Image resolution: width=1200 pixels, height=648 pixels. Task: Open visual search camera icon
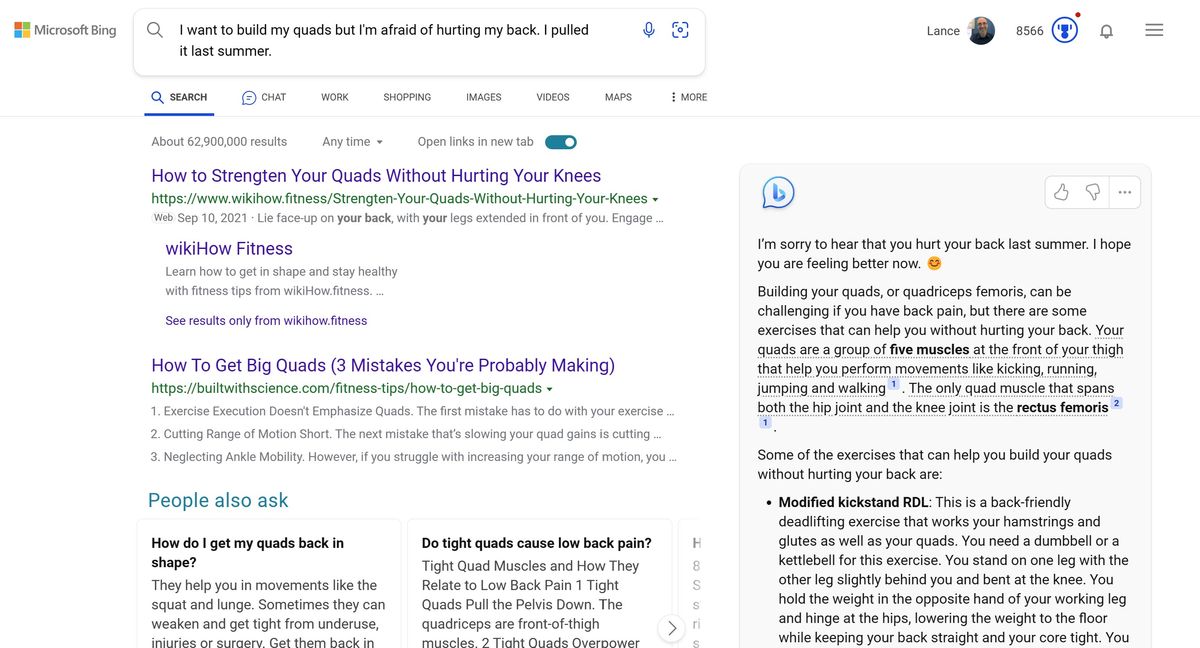(681, 30)
